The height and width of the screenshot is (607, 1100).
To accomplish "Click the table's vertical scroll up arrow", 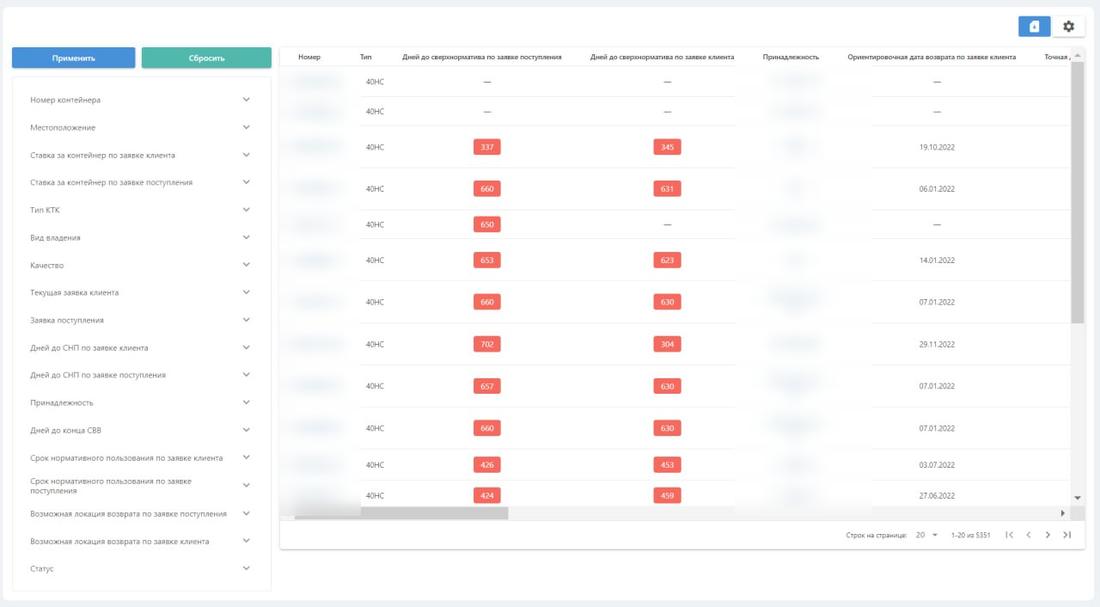I will (1078, 55).
